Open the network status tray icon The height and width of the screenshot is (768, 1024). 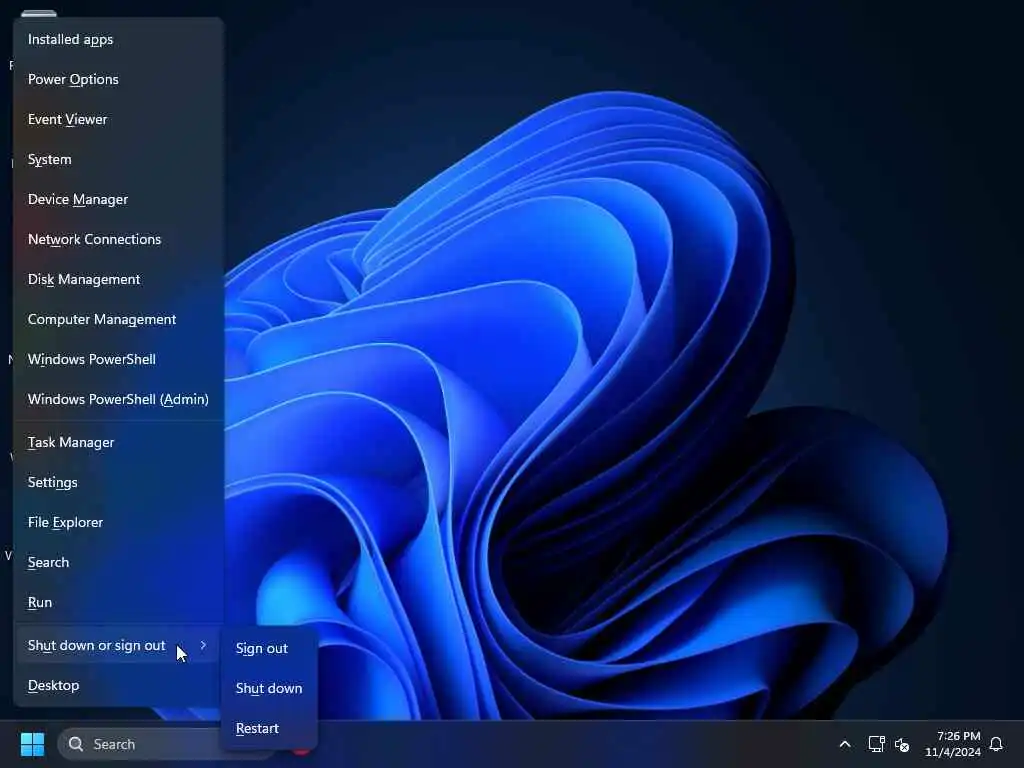(876, 744)
